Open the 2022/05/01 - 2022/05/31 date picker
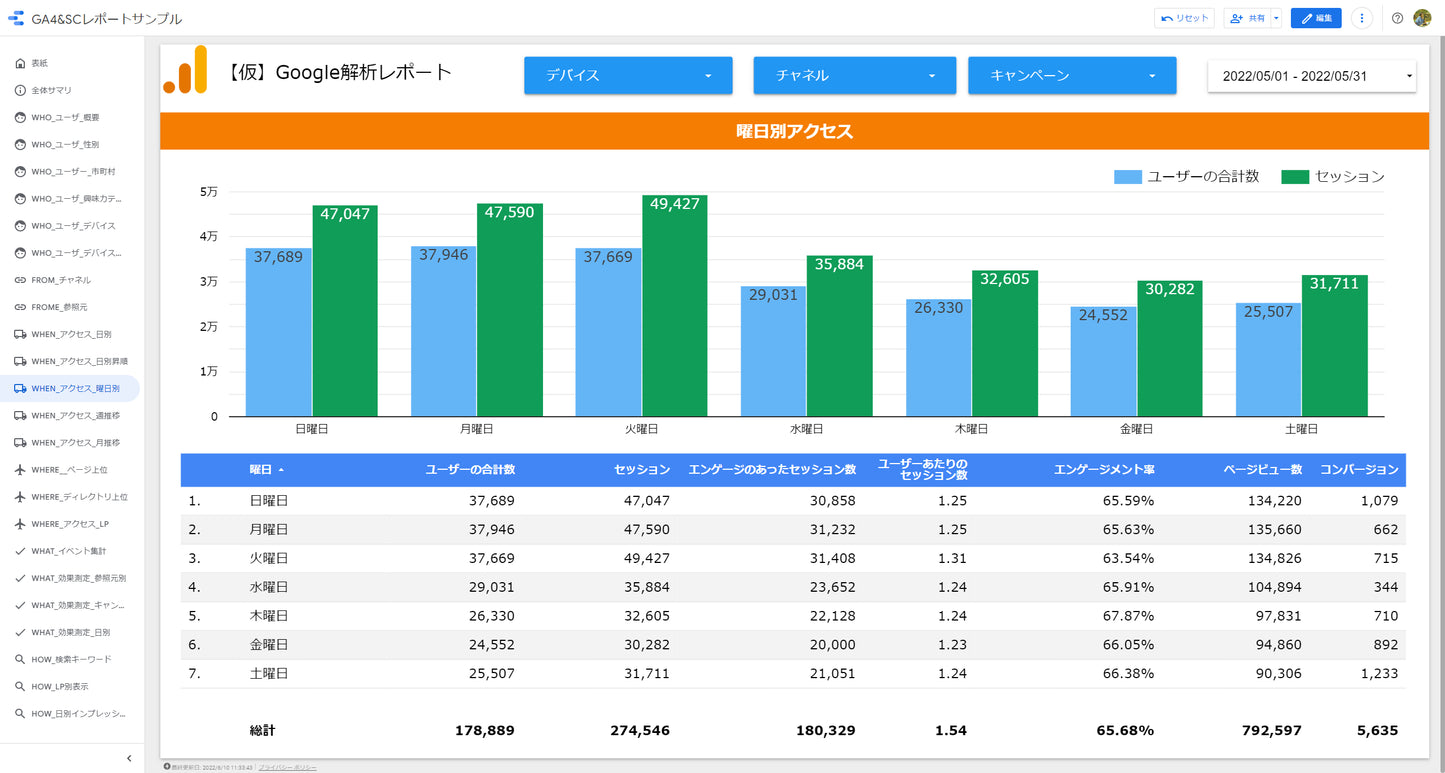 pos(1311,75)
